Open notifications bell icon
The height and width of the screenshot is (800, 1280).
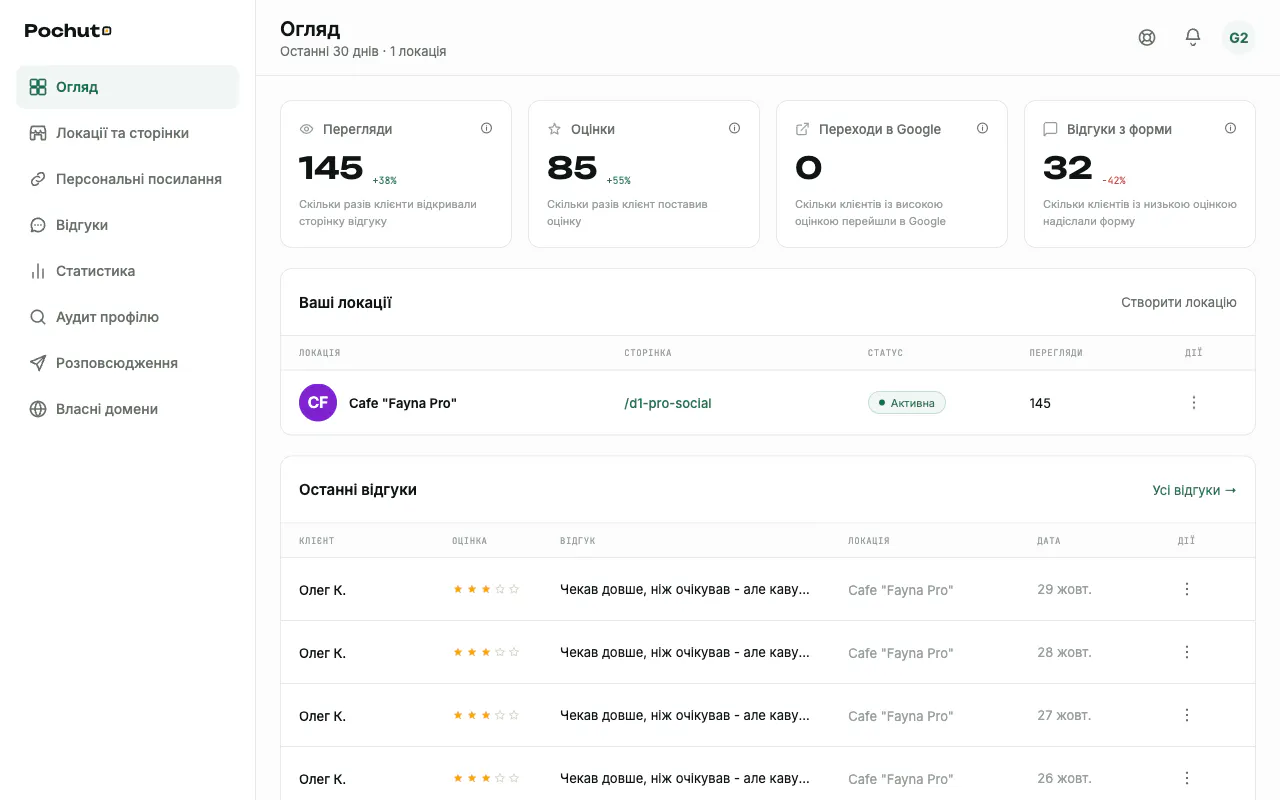[x=1193, y=38]
